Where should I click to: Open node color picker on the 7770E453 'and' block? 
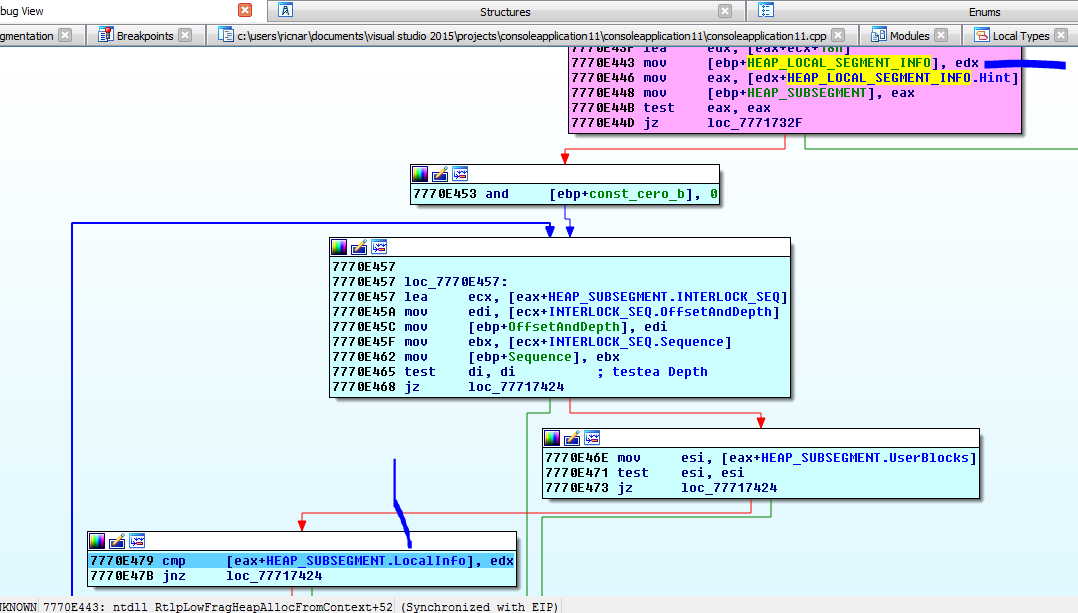tap(421, 174)
